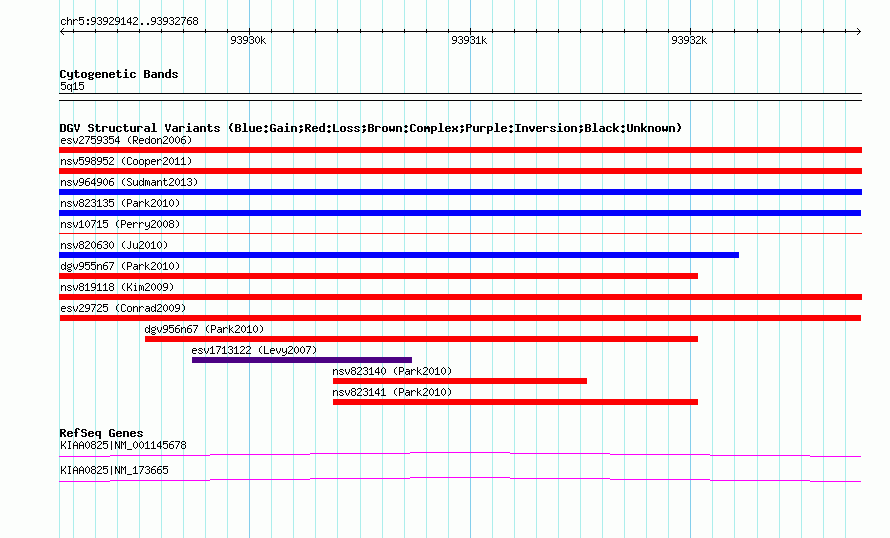This screenshot has width=890, height=538.
Task: Click the magenta line for NM_001145678
Action: 460,453
